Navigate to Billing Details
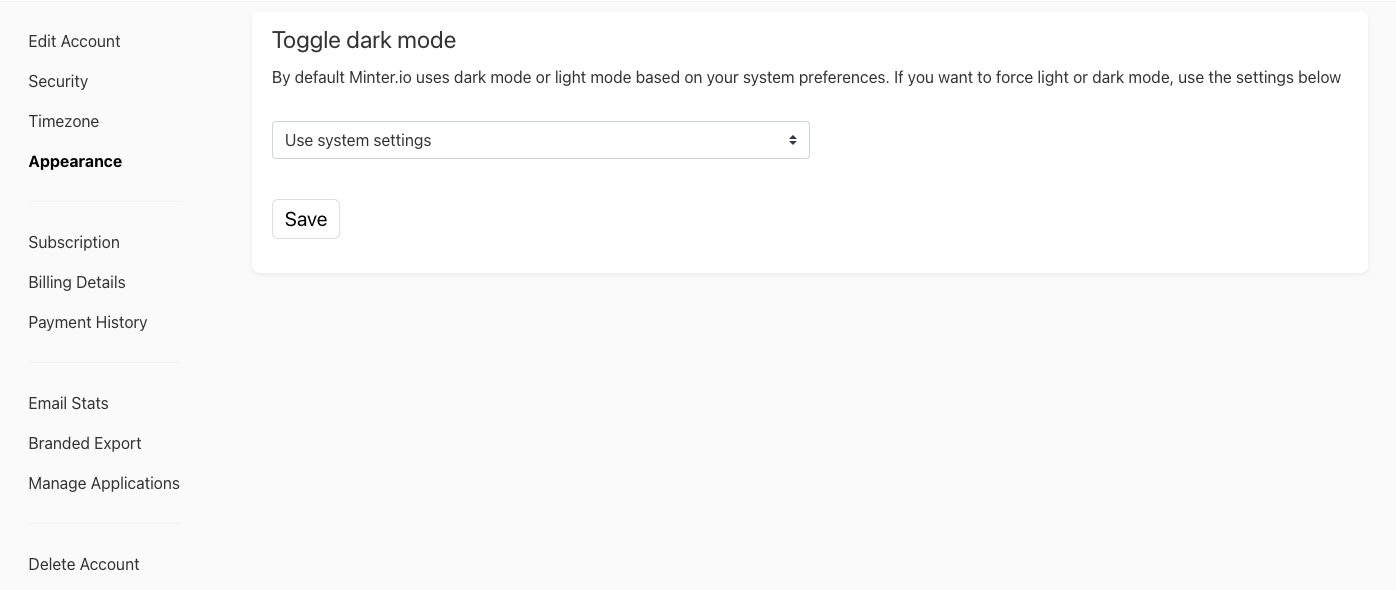Viewport: 1396px width, 590px height. 77,282
